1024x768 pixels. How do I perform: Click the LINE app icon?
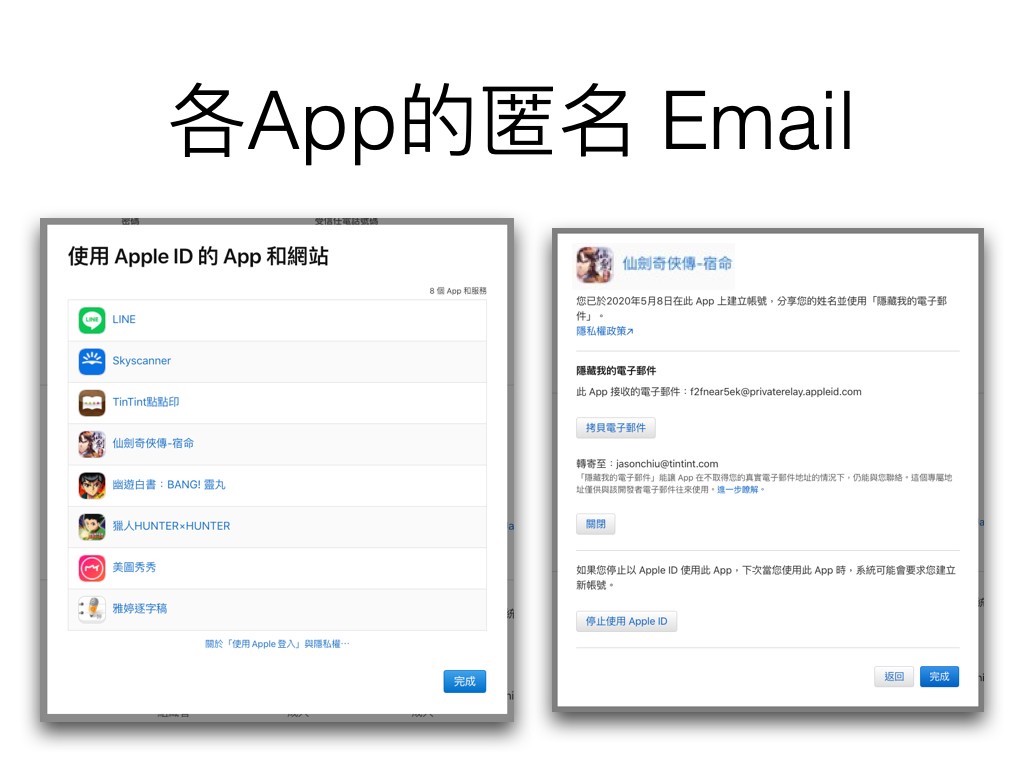pyautogui.click(x=92, y=320)
